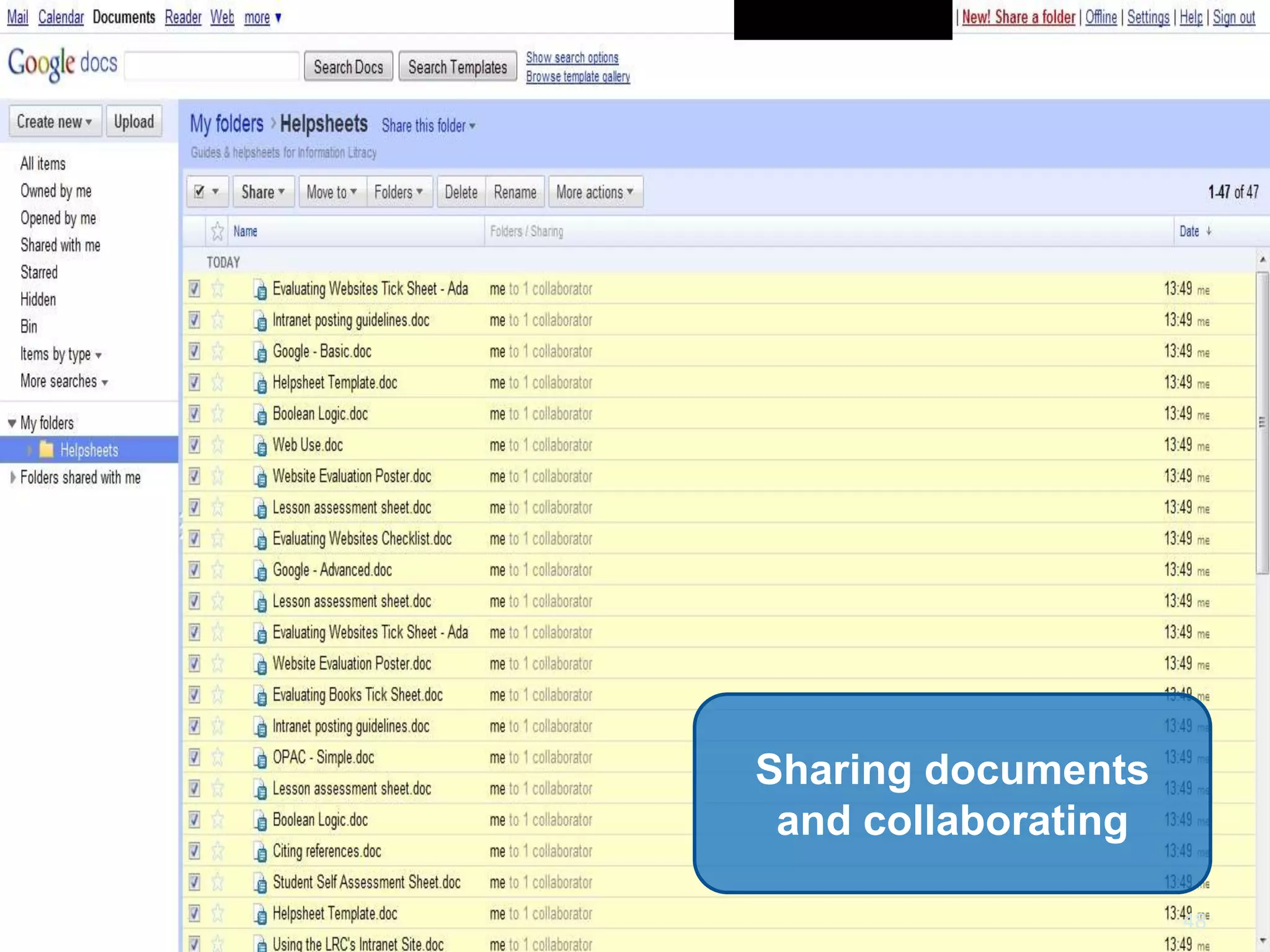1270x952 pixels.
Task: Go to Reader in top navigation
Action: point(183,17)
